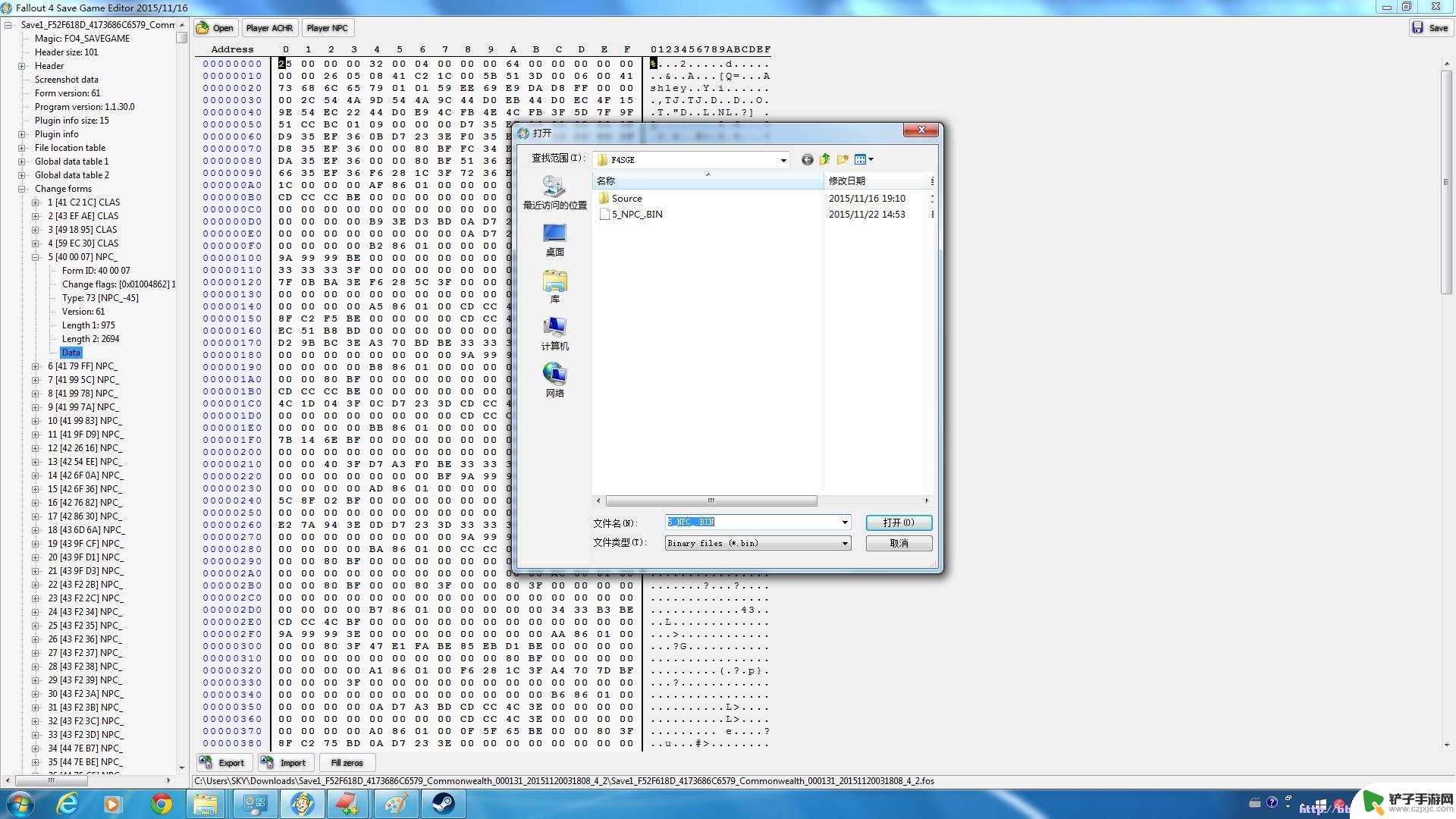Expand the 6 [41 79 FF] NPC_ node

pyautogui.click(x=36, y=366)
